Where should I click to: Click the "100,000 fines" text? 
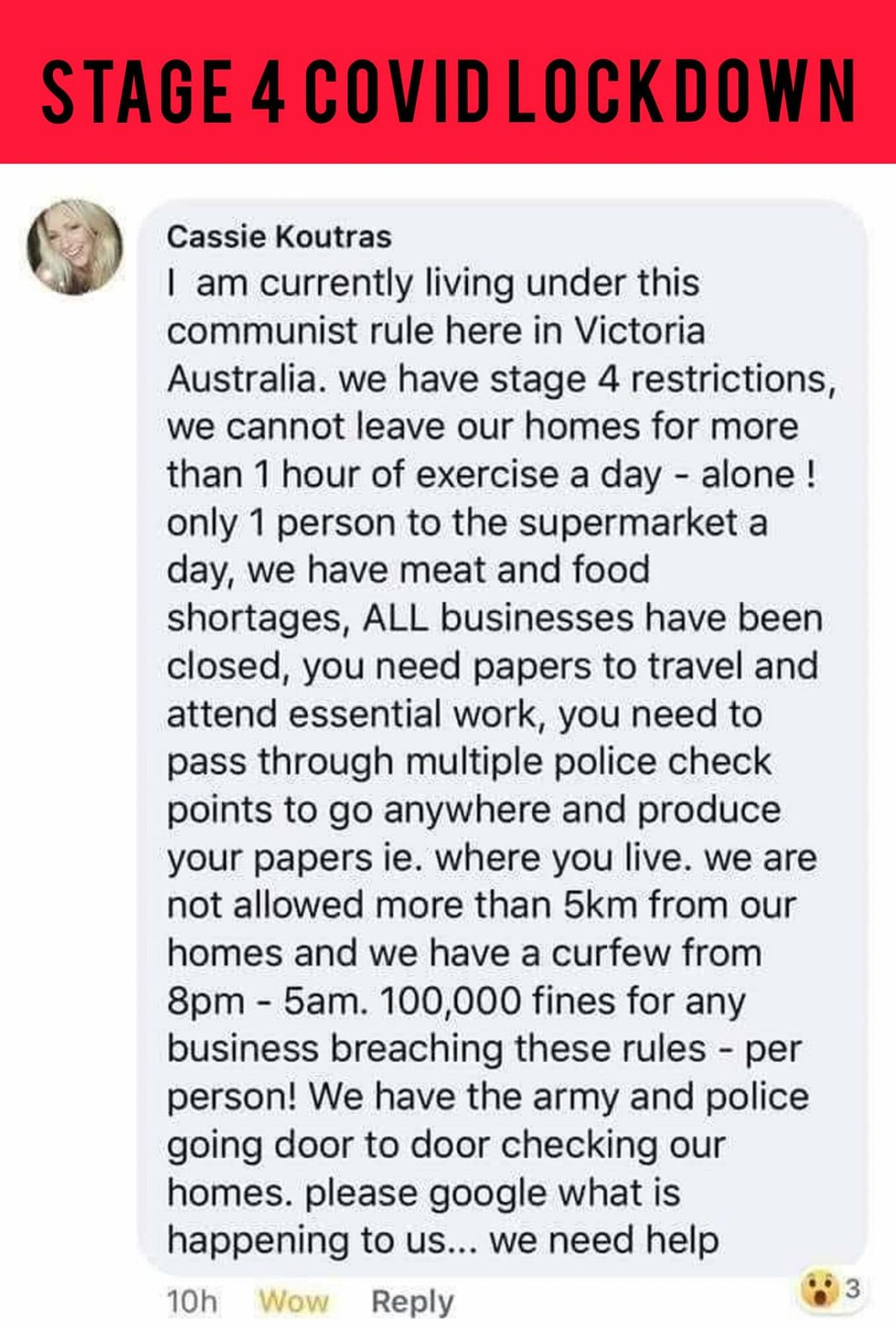coord(484,1000)
